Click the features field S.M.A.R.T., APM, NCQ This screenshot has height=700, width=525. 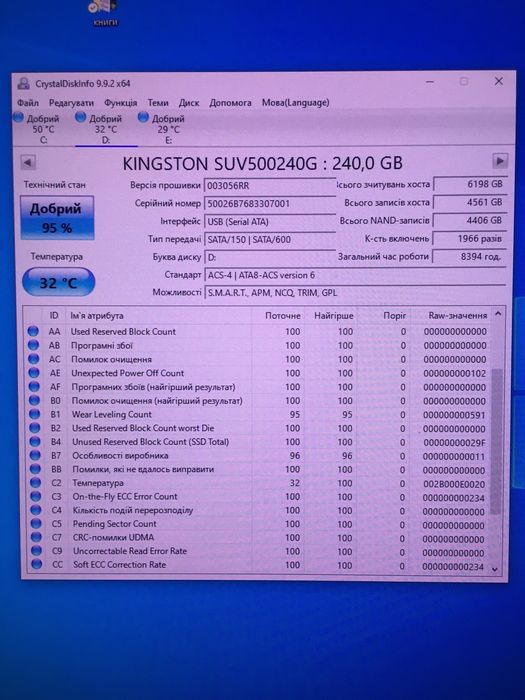point(355,293)
